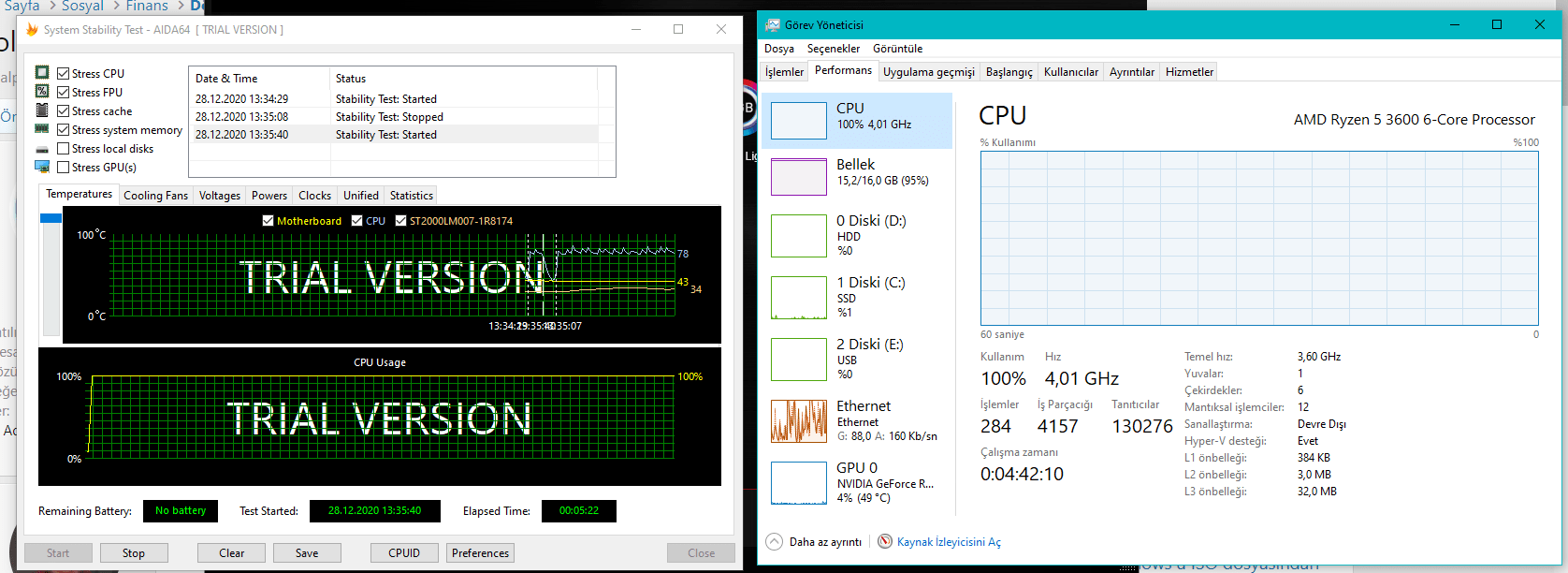Select the 0 Diski (D:) HDD entry
This screenshot has width=1568, height=573.
click(x=858, y=235)
